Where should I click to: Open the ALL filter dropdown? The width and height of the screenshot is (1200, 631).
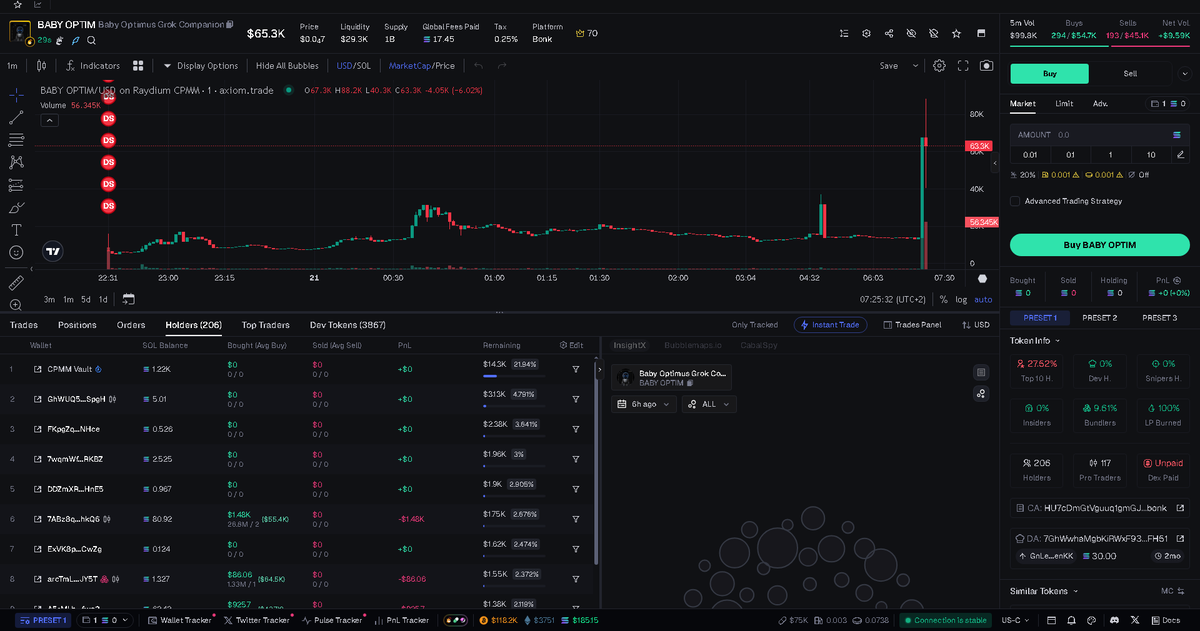point(709,404)
